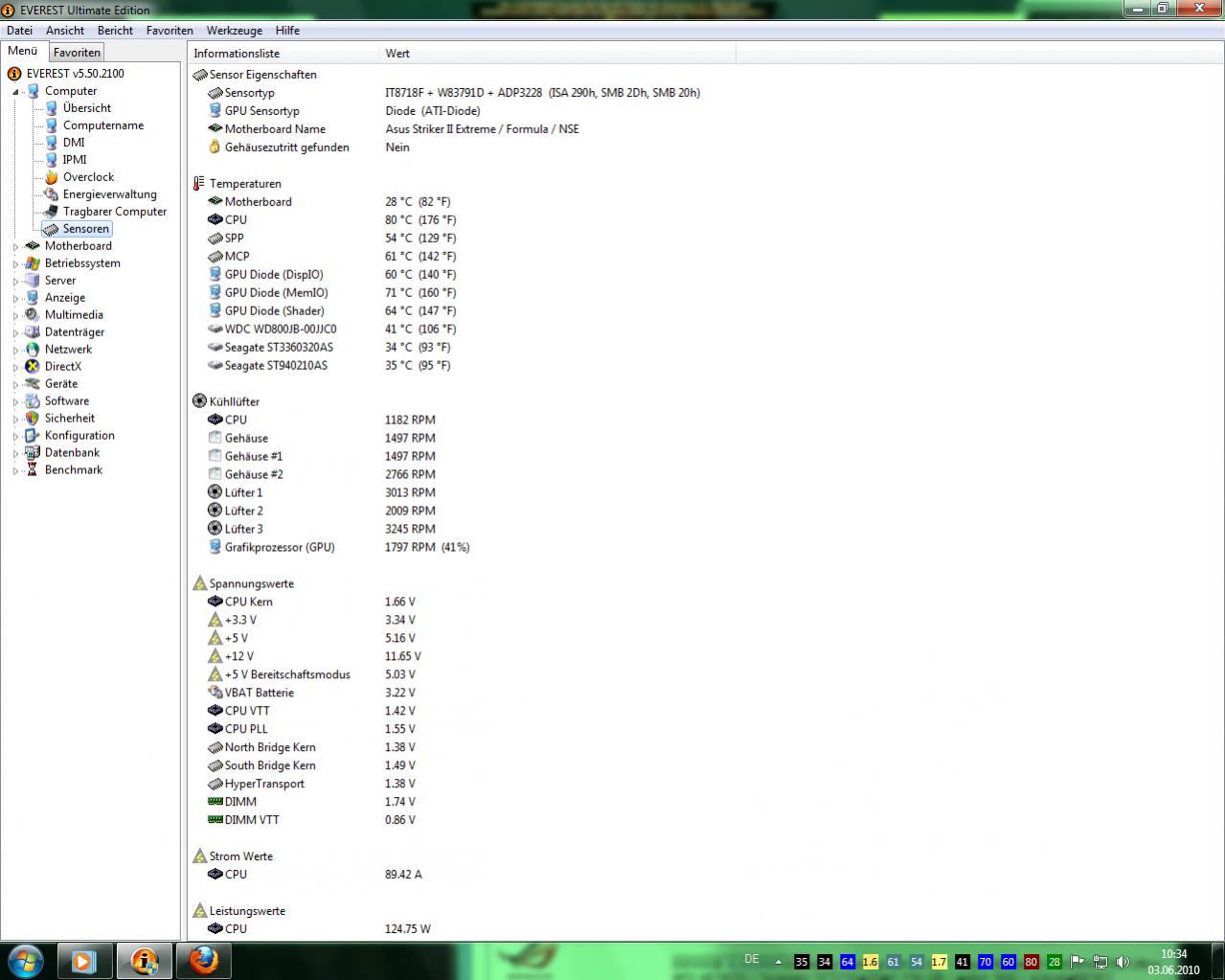Expand the Netzwerk tree node
Screen dimensions: 1225x980
[x=15, y=351]
